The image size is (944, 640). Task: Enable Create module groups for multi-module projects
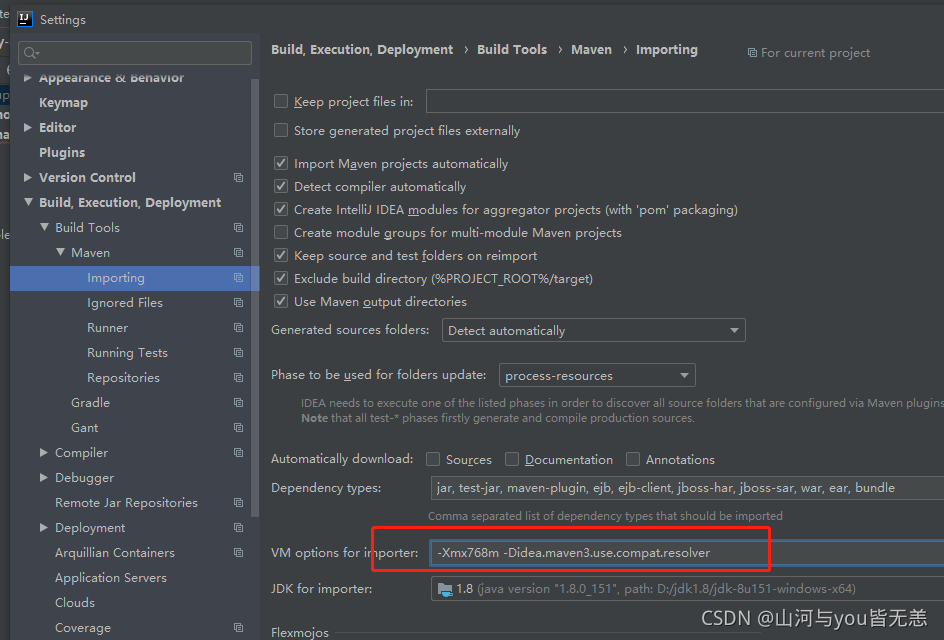(x=281, y=232)
